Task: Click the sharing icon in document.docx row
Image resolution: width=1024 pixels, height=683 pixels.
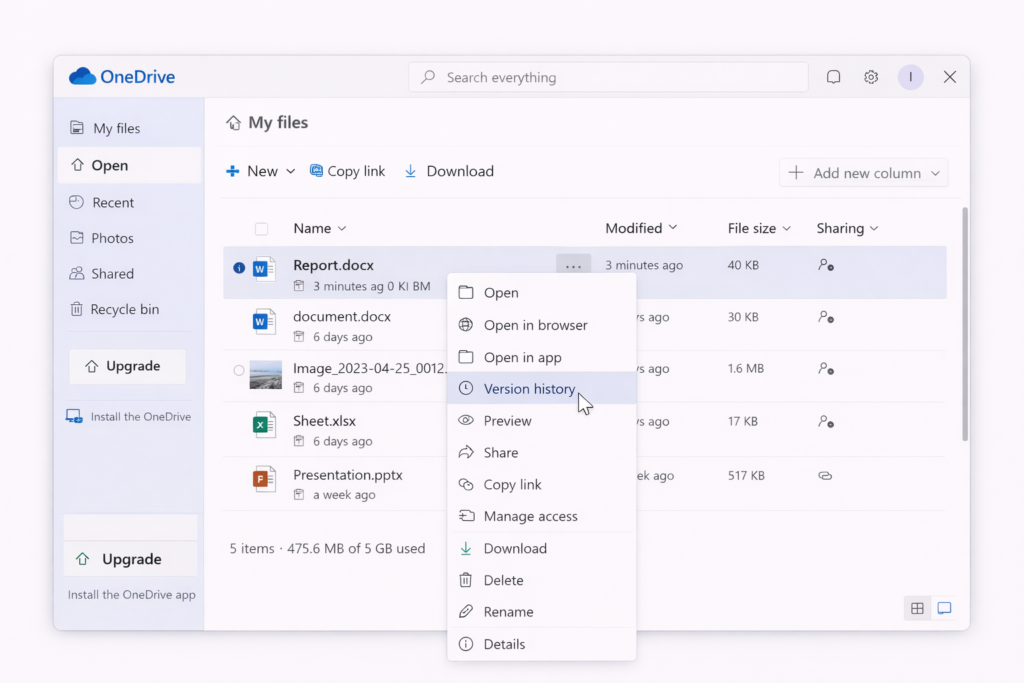Action: tap(825, 317)
